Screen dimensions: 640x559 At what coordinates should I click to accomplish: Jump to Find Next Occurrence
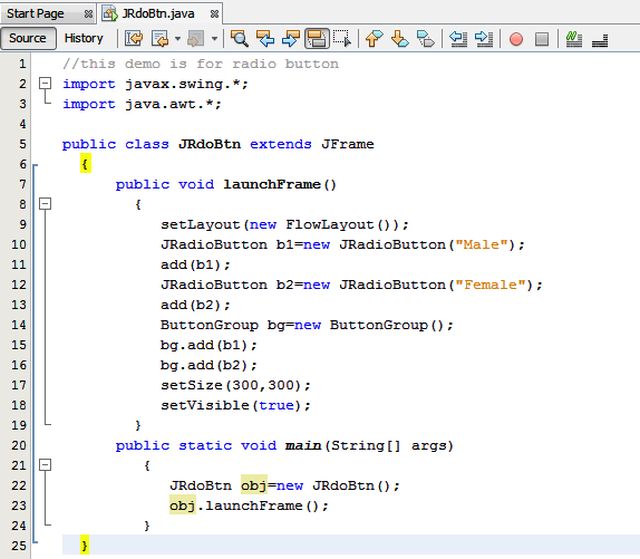[x=291, y=39]
